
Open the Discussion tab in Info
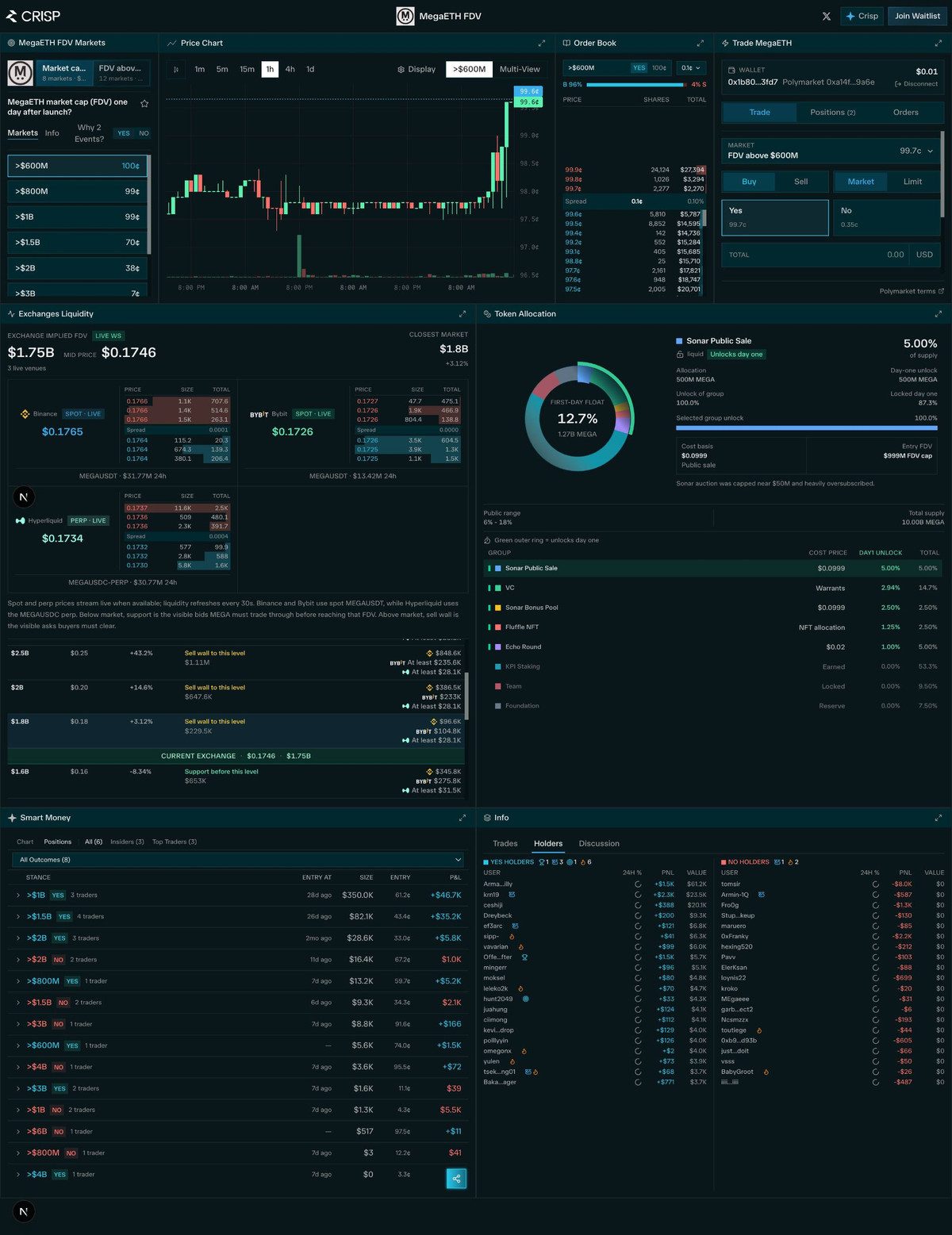coord(599,843)
